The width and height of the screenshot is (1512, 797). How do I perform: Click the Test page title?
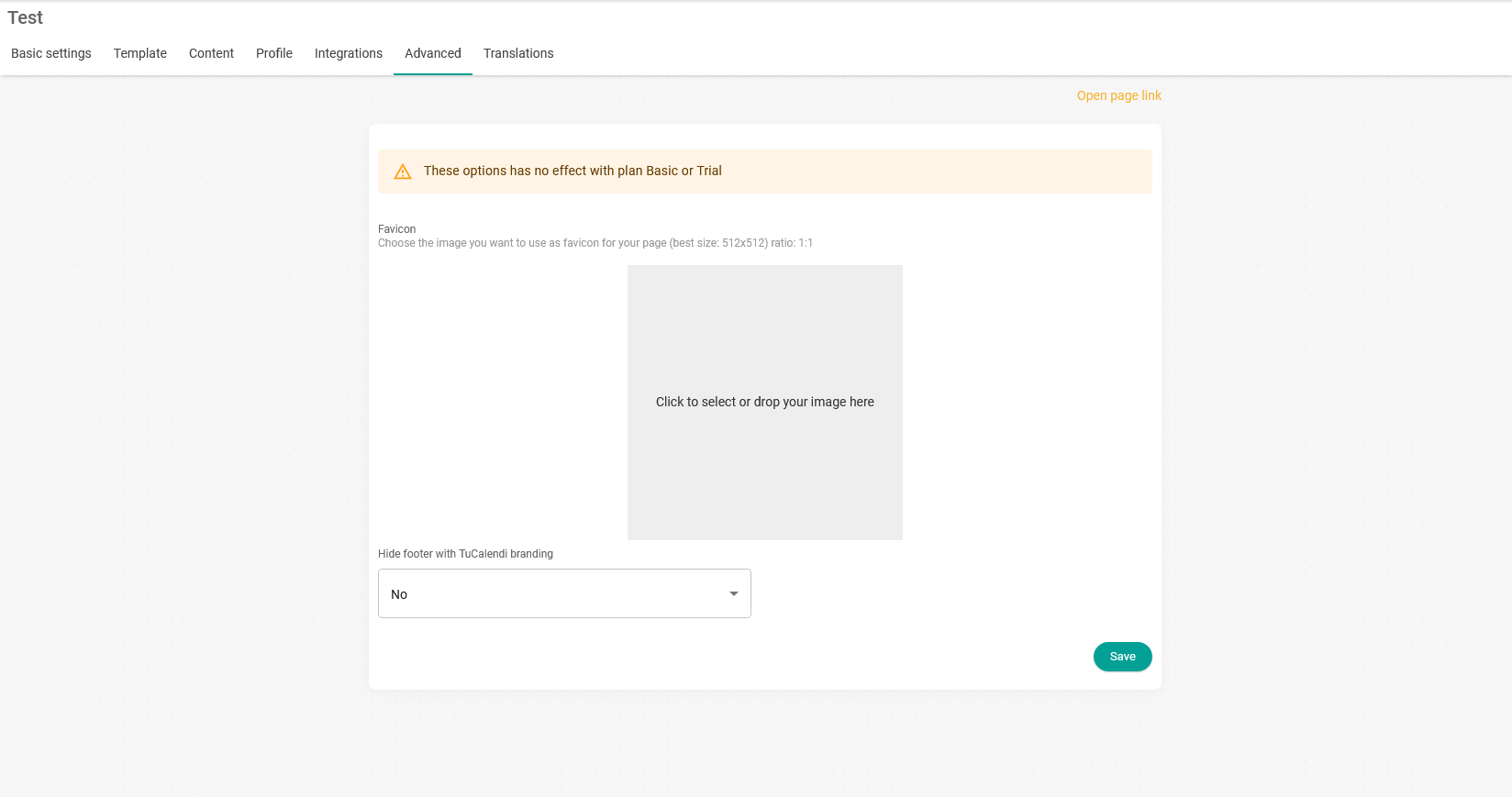coord(26,17)
